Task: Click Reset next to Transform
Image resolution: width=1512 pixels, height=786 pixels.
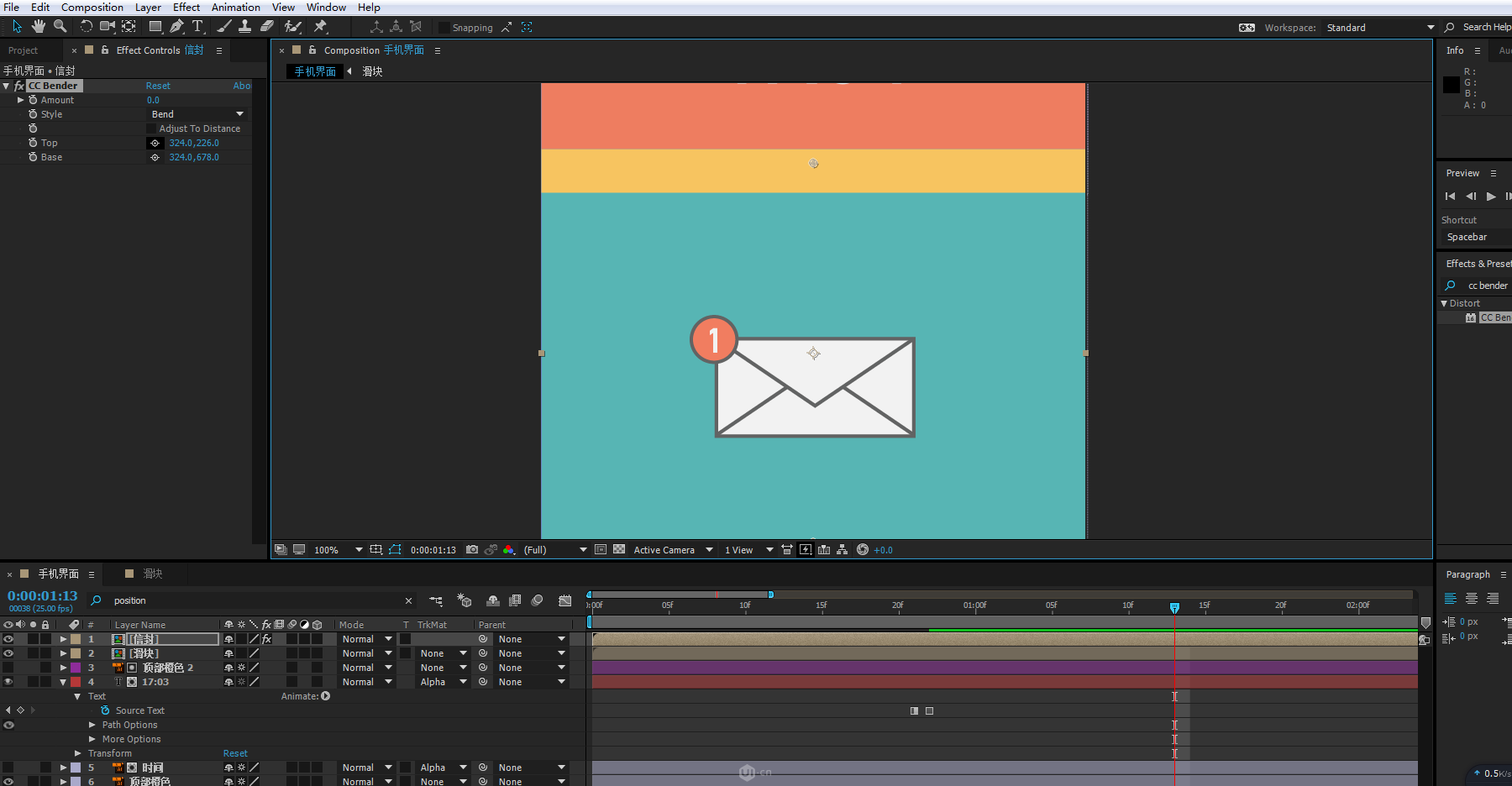Action: click(235, 753)
